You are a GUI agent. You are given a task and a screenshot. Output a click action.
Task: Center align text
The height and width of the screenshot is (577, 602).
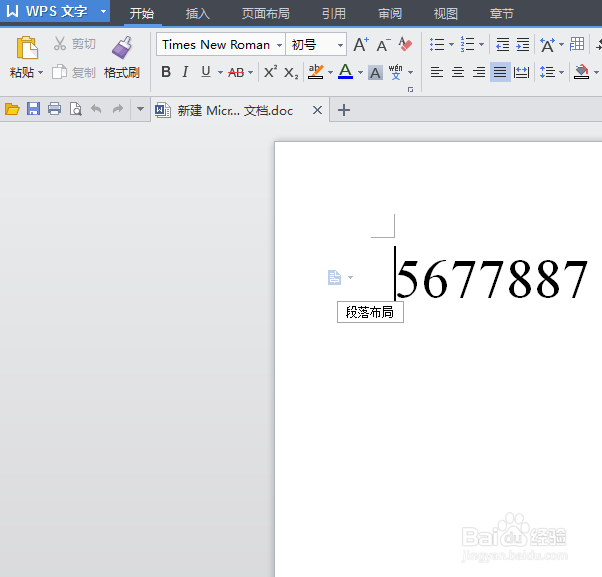click(x=458, y=72)
